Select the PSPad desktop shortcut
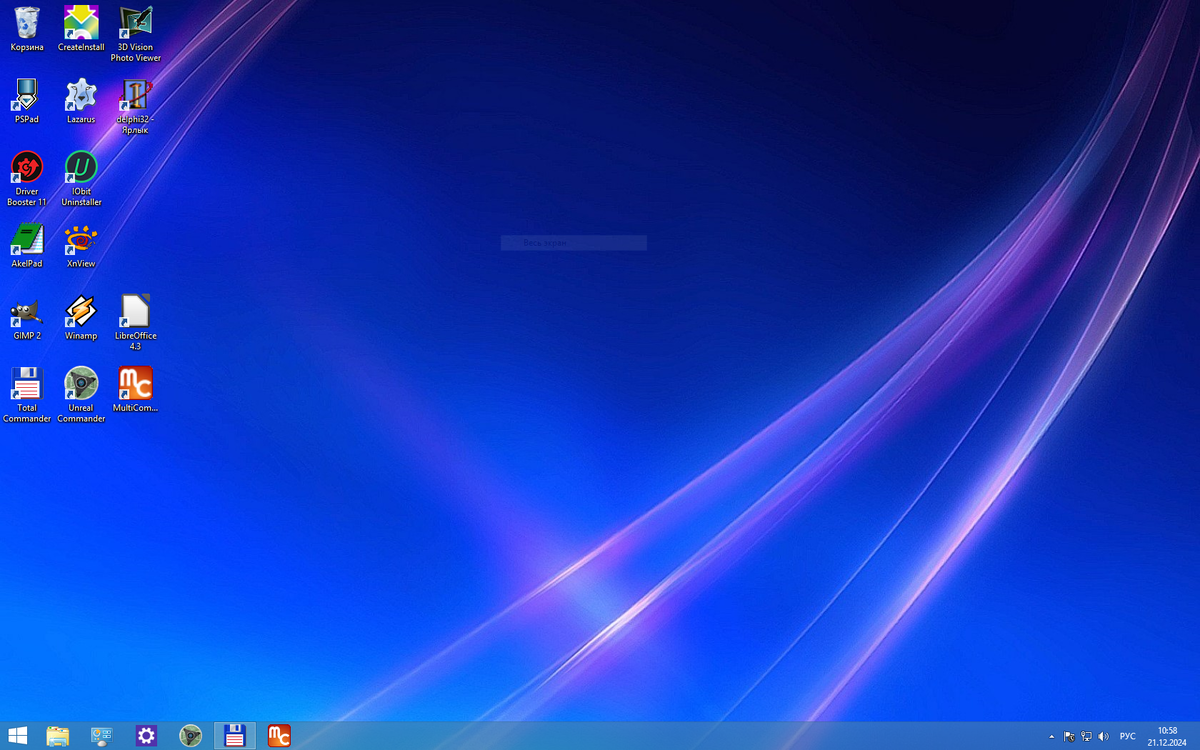Screen dimensions: 1200x750 point(27,101)
